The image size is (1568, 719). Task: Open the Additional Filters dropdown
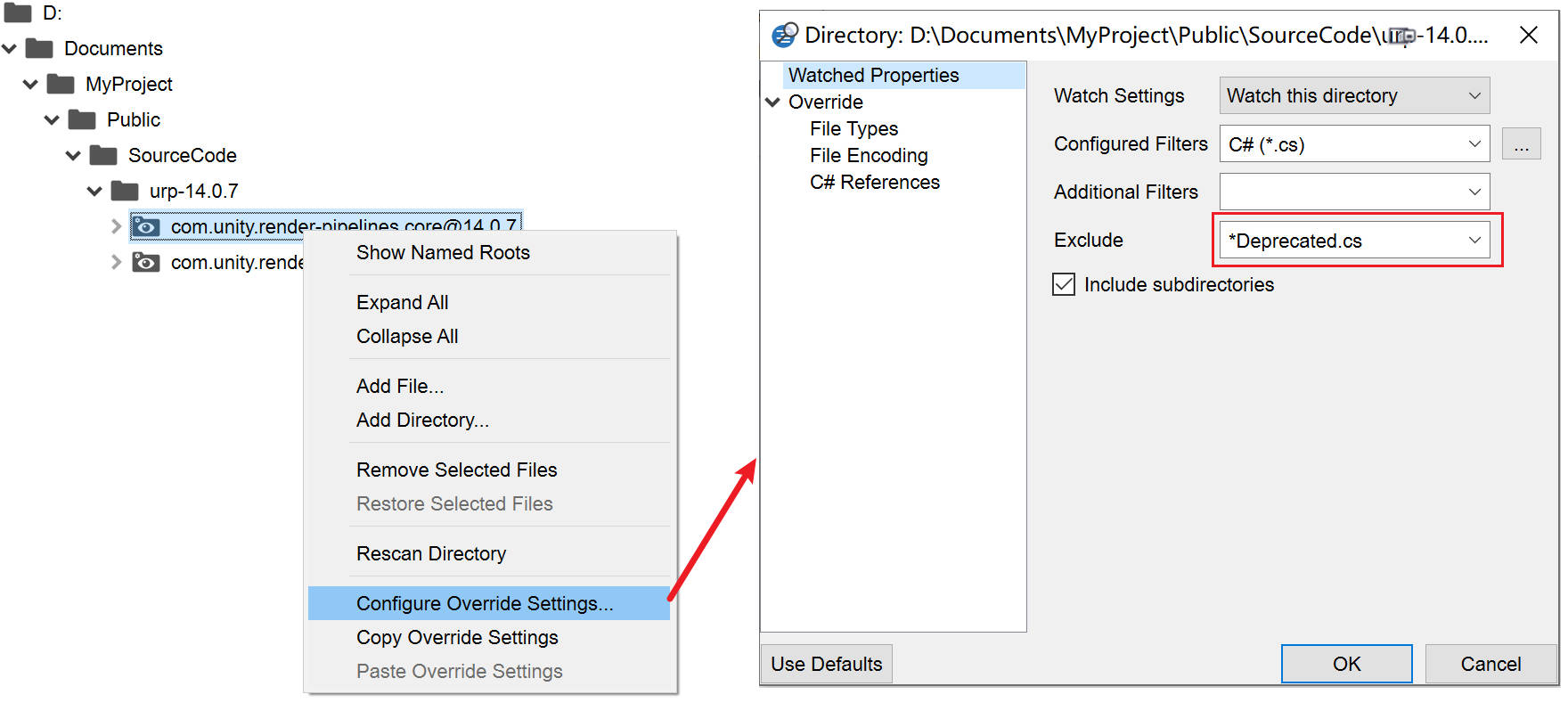(1475, 192)
